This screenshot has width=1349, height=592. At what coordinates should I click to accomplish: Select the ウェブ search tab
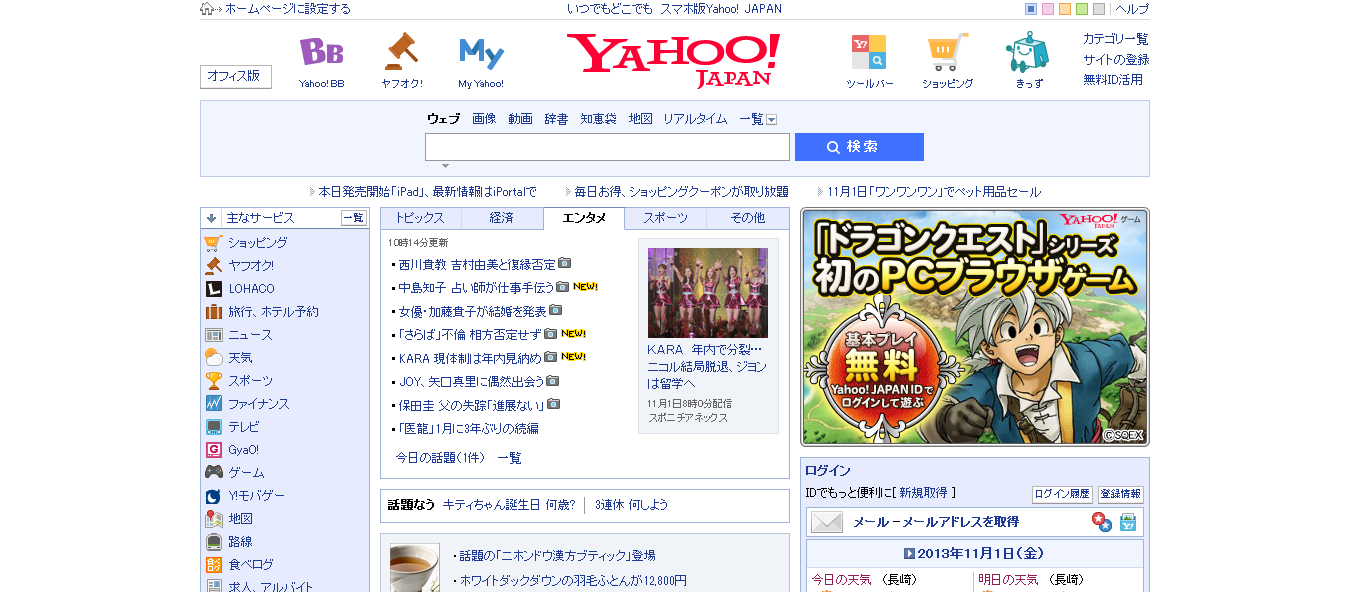(x=443, y=119)
